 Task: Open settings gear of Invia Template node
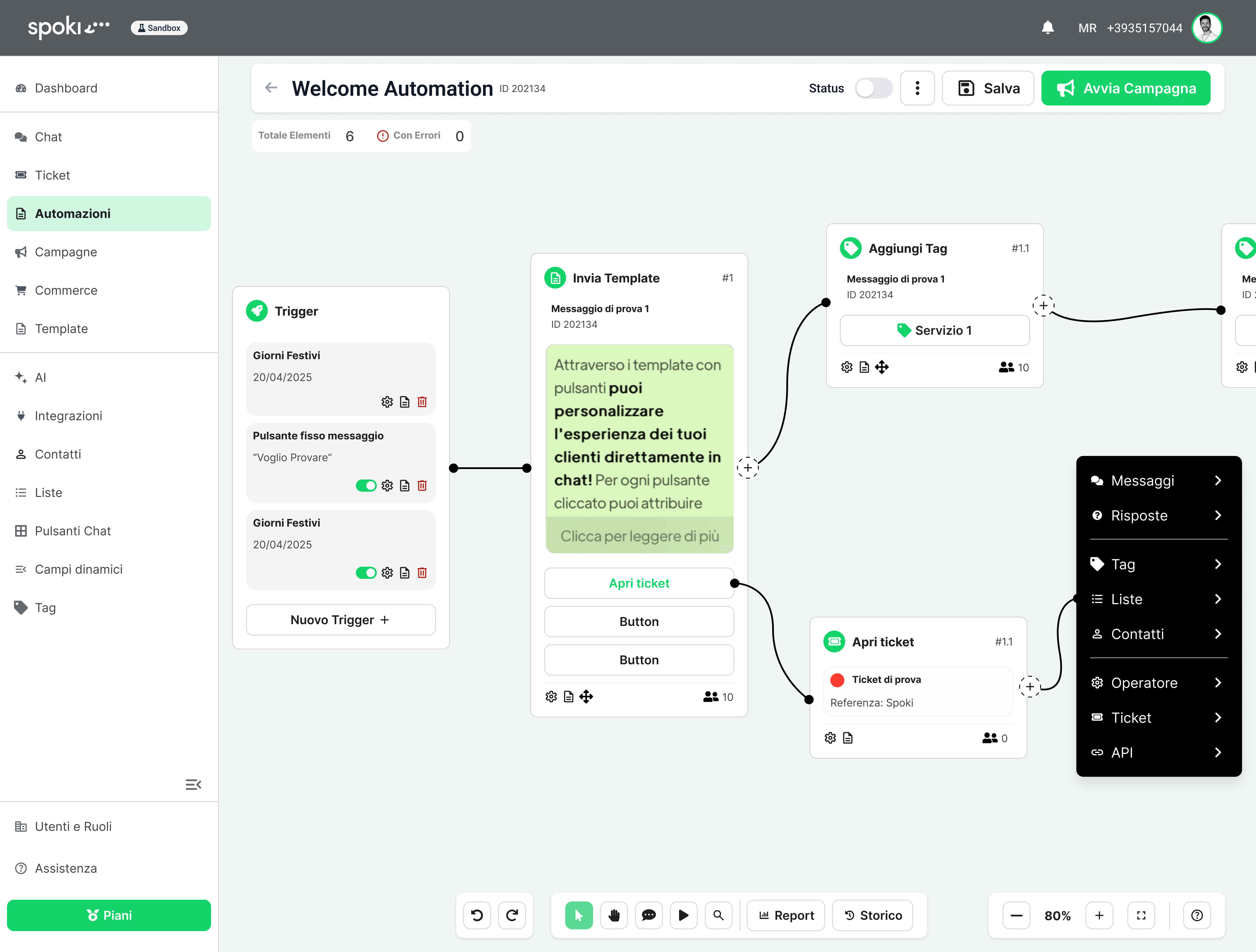(x=551, y=697)
